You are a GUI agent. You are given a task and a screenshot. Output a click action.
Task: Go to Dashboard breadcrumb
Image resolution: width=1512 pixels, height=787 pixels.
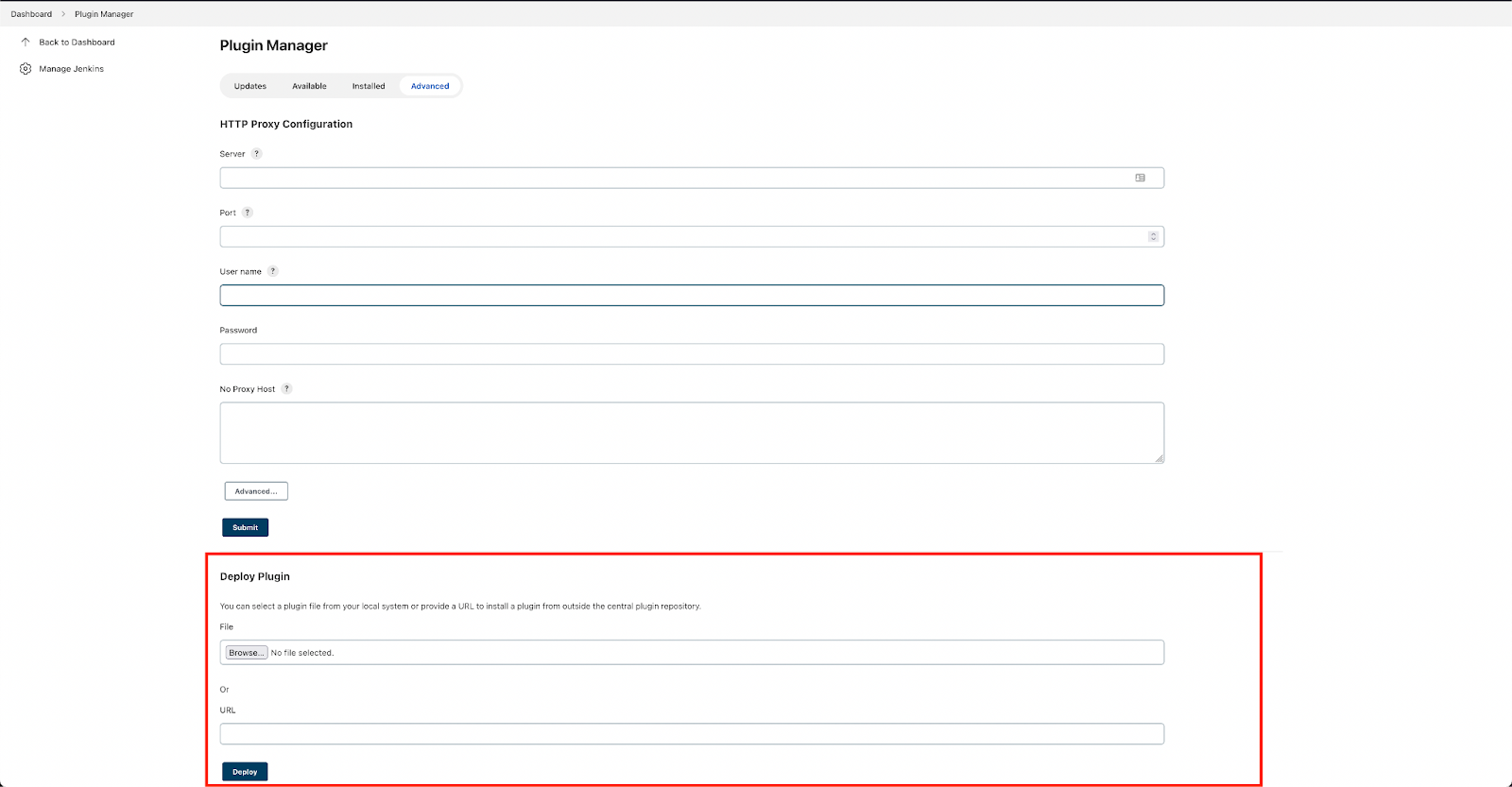click(31, 14)
